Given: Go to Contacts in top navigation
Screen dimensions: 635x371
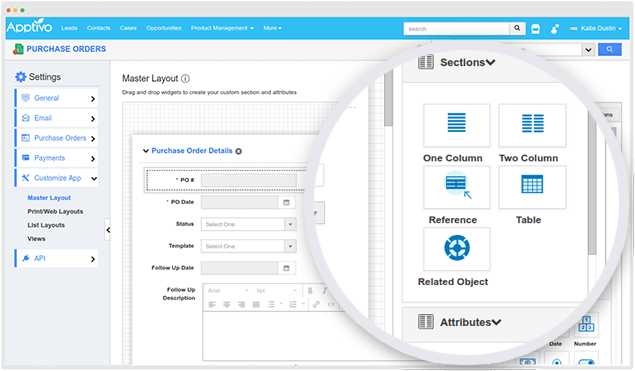Looking at the screenshot, I should coord(98,28).
